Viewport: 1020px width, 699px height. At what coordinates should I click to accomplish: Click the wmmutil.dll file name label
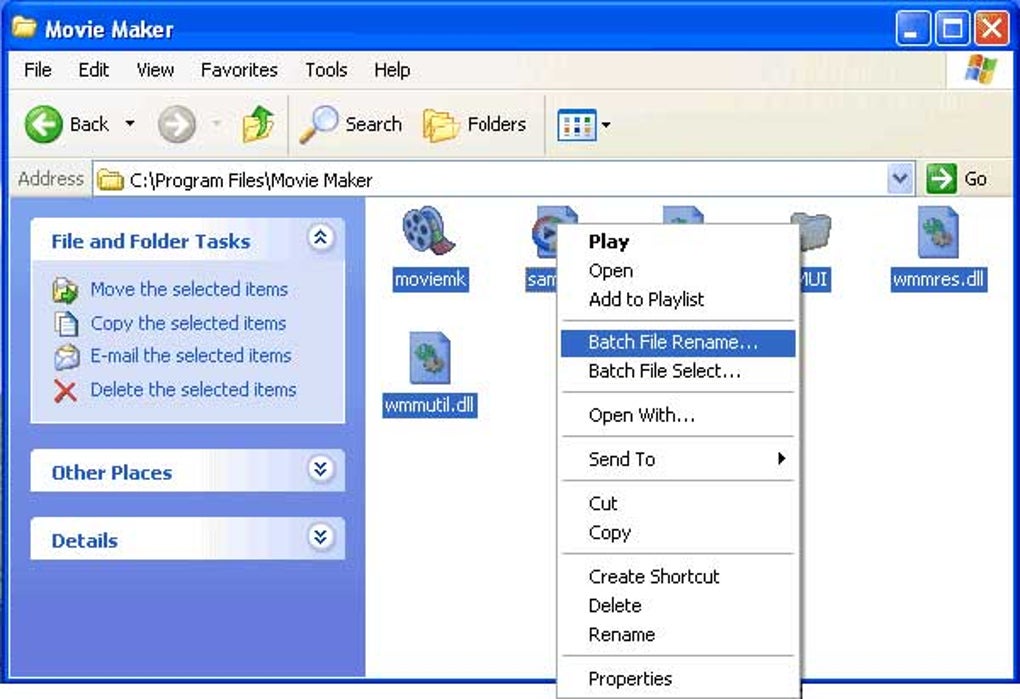(429, 405)
